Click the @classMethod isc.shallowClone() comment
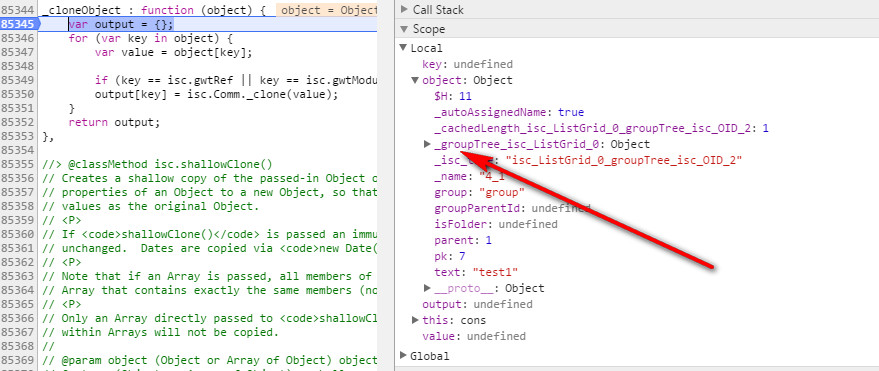 pyautogui.click(x=157, y=165)
